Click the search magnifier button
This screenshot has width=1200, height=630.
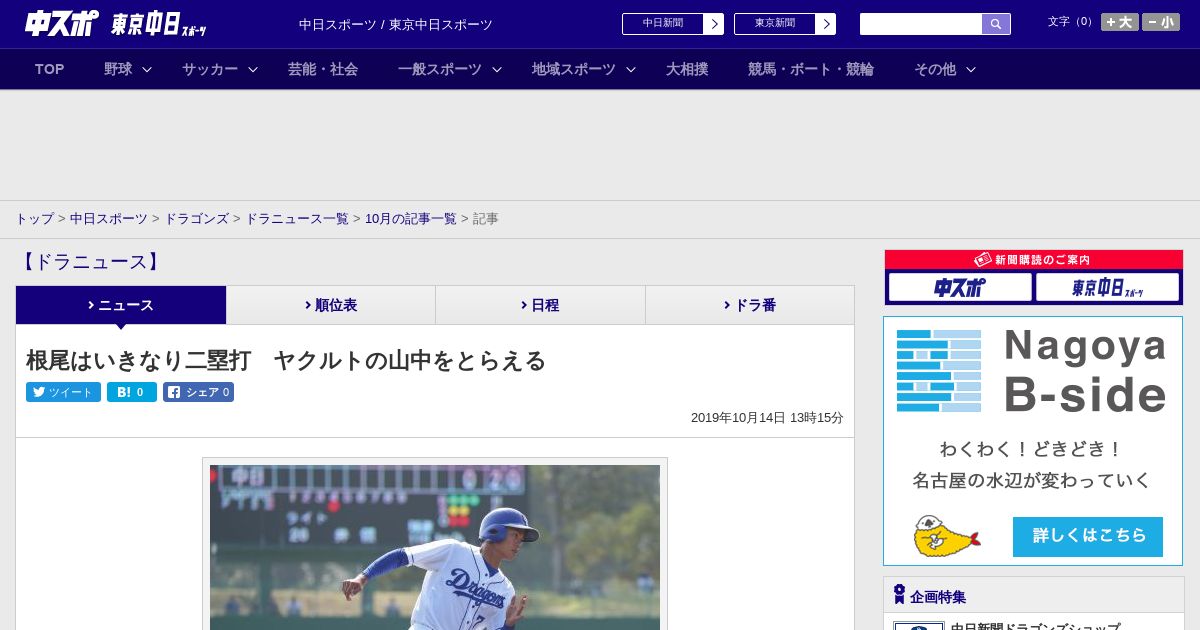click(996, 24)
